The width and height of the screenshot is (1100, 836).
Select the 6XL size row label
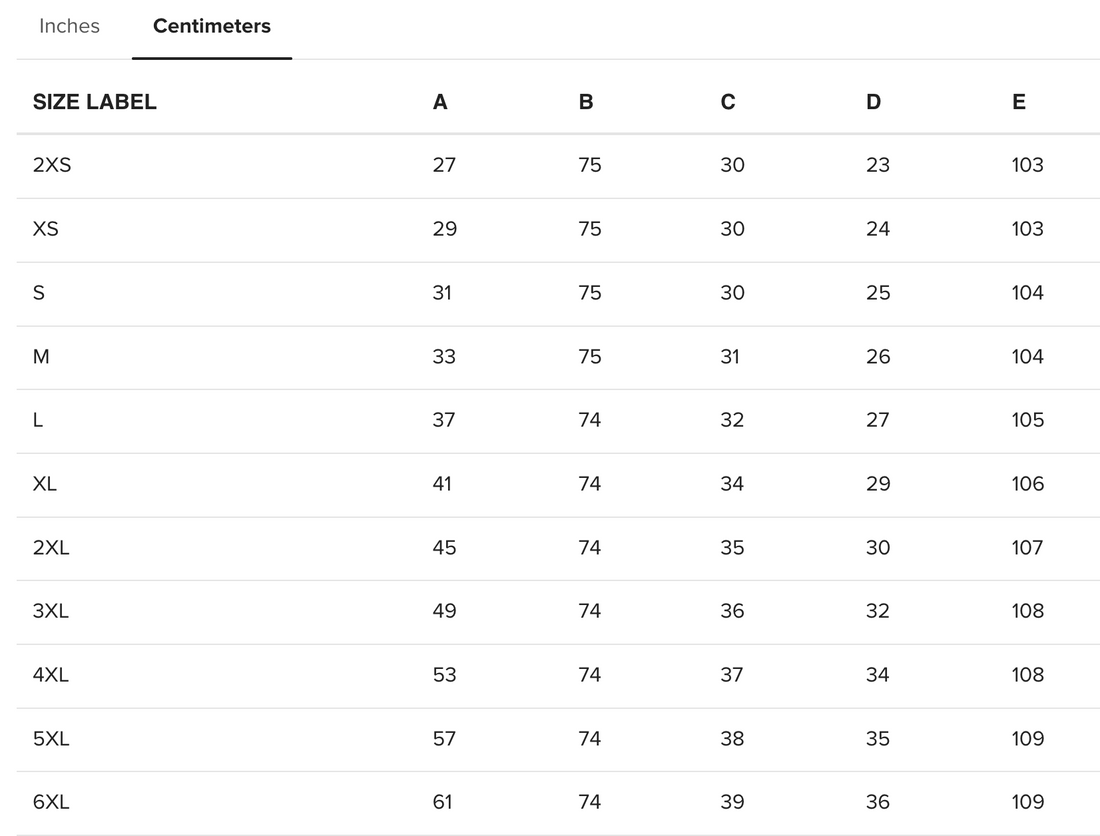point(51,802)
